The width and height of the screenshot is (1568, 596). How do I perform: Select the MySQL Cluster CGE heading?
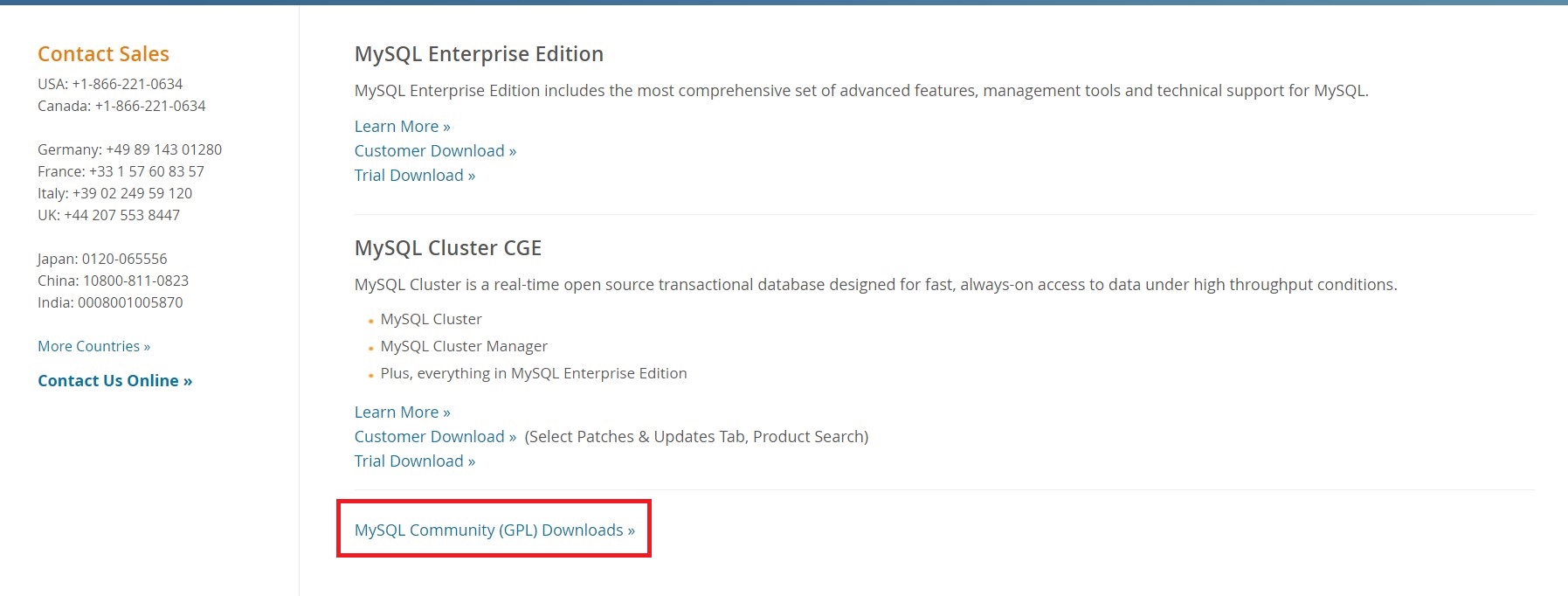(448, 248)
